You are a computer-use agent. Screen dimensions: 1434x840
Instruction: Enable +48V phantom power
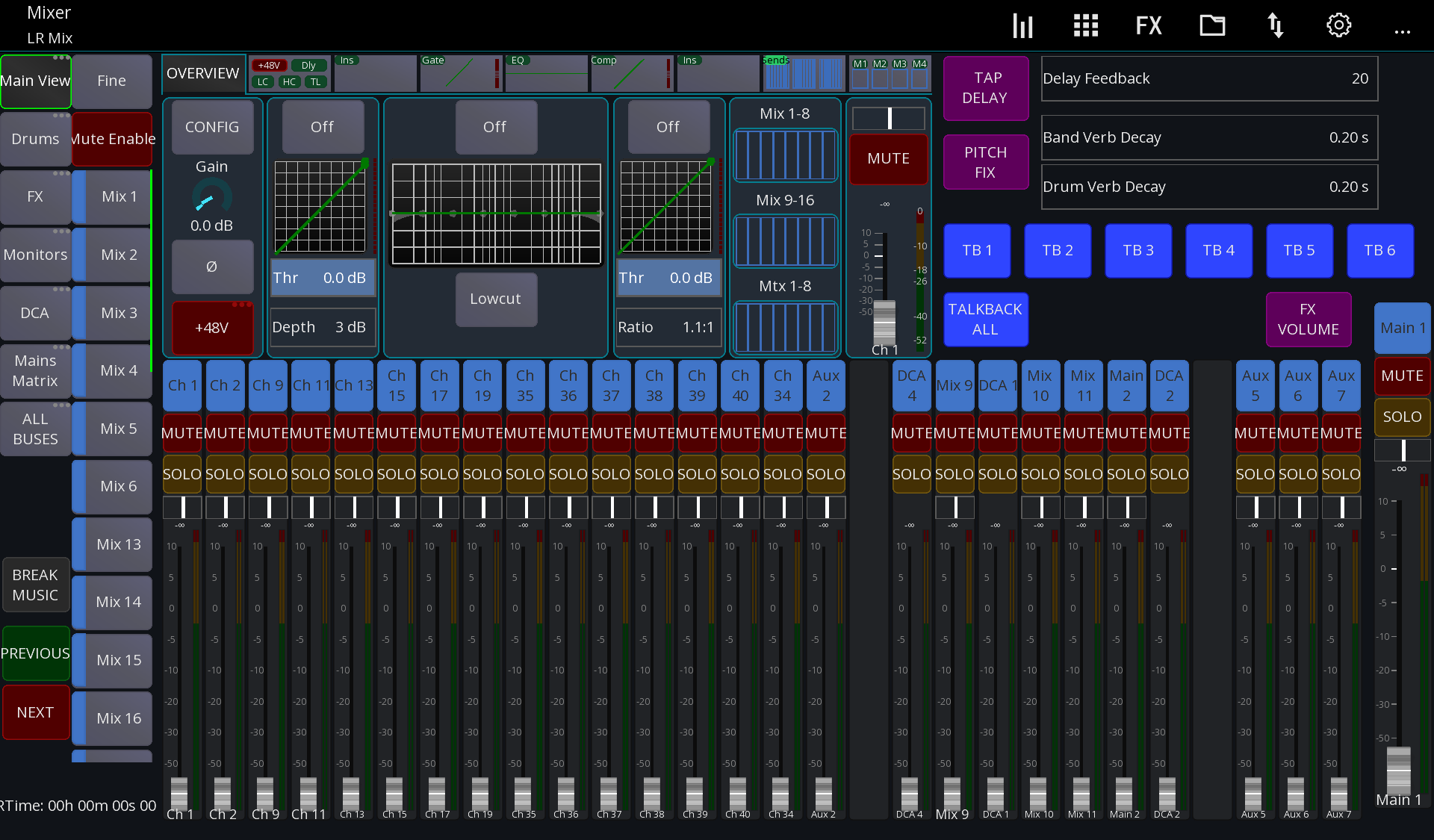coord(211,328)
